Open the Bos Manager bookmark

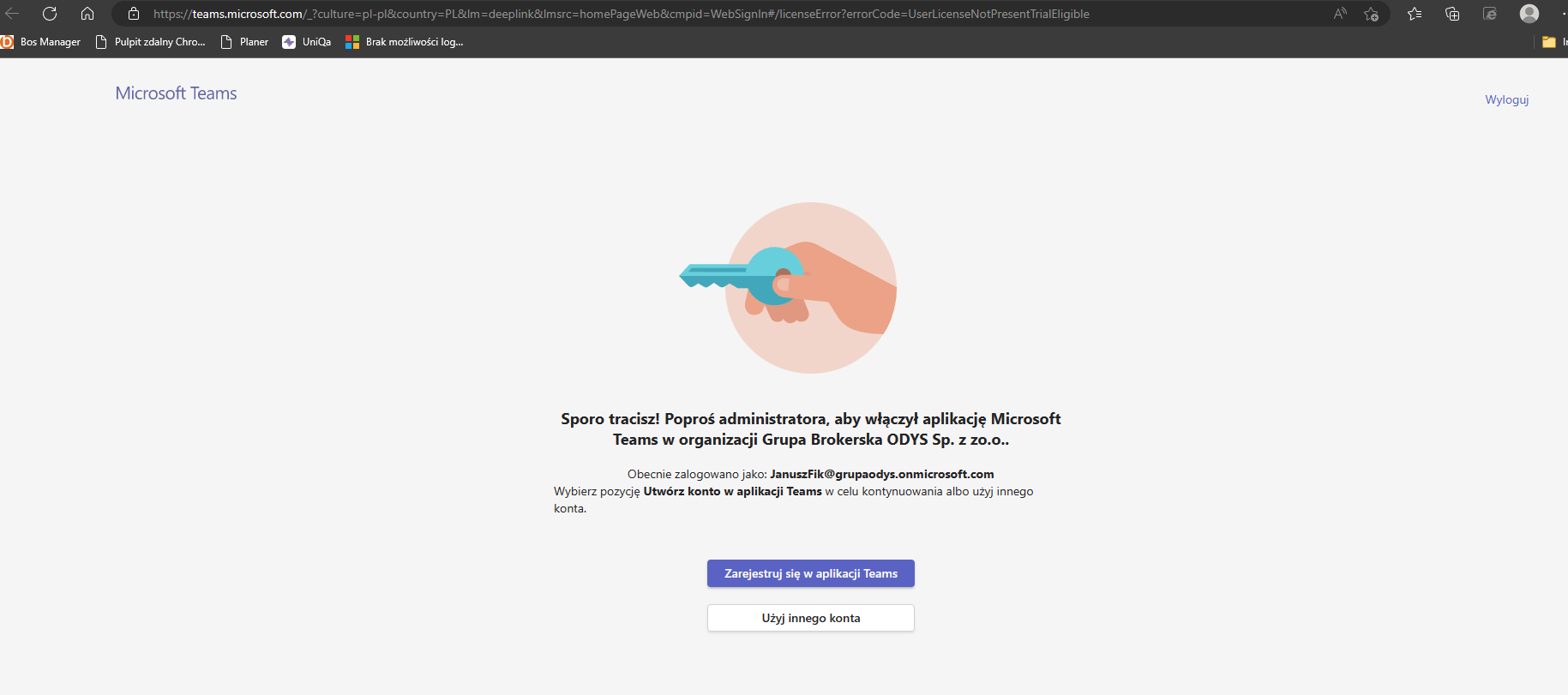pyautogui.click(x=41, y=42)
